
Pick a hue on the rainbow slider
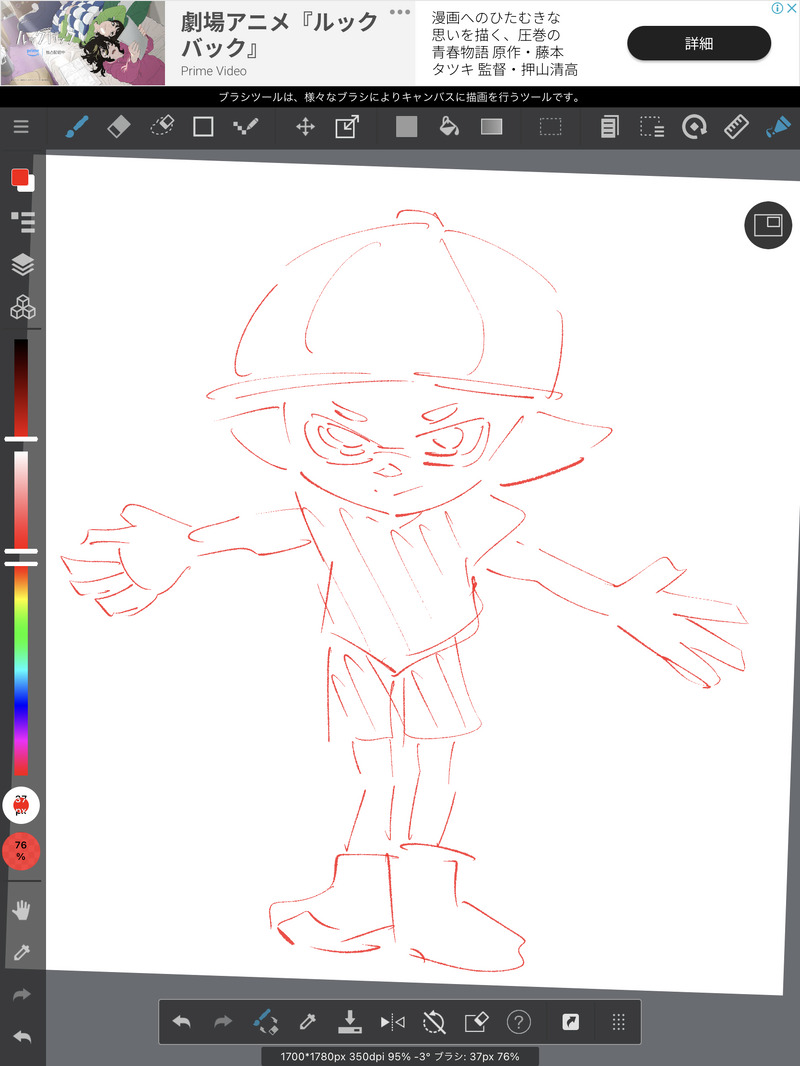click(21, 670)
